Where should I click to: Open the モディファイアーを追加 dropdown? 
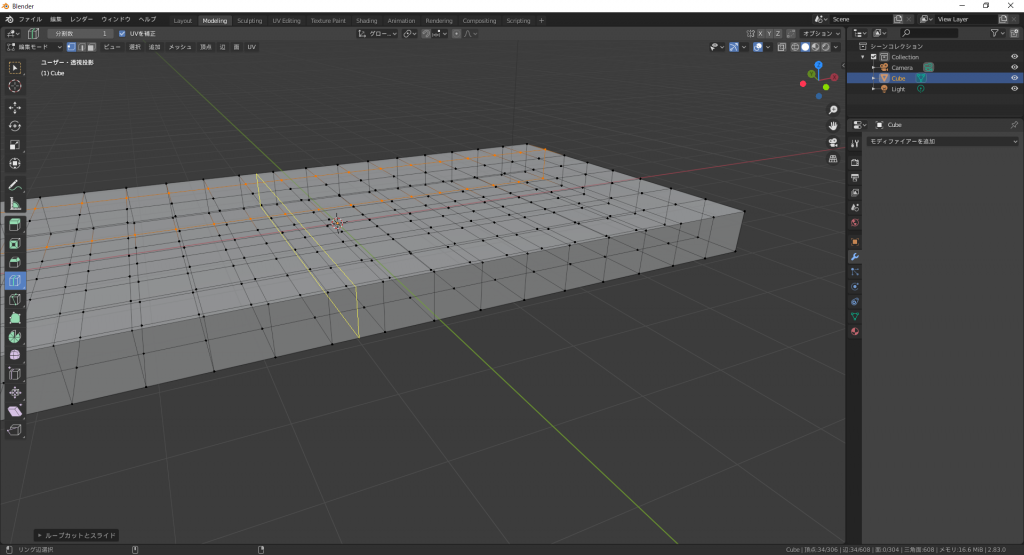(942, 141)
